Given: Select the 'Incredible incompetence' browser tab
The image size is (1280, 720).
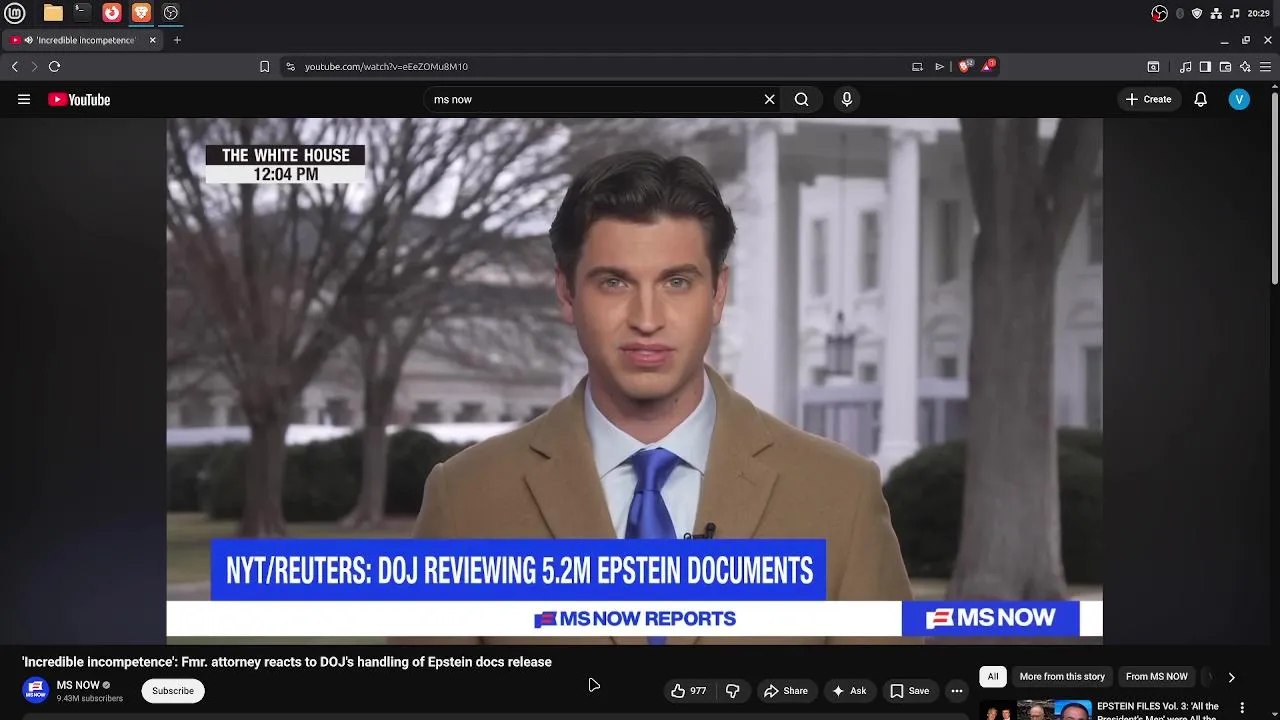Looking at the screenshot, I should tap(82, 40).
